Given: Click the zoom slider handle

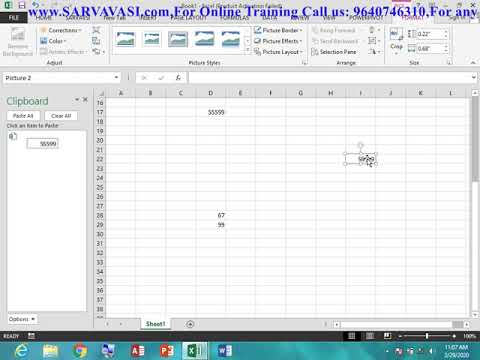Looking at the screenshot, I should tap(427, 336).
